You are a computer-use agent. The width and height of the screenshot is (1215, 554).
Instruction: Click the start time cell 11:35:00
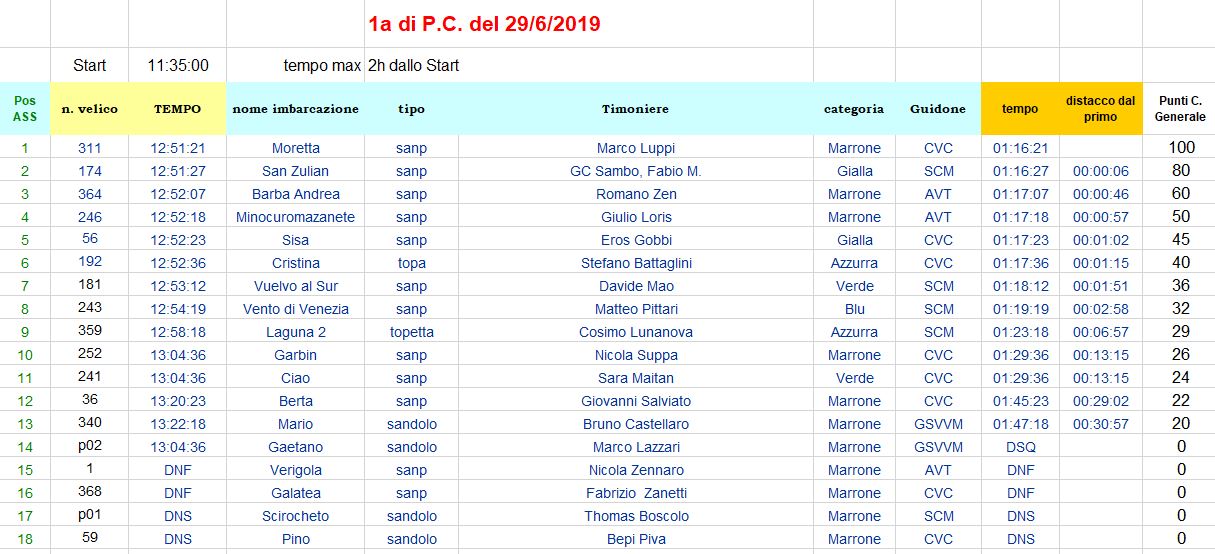coord(178,65)
